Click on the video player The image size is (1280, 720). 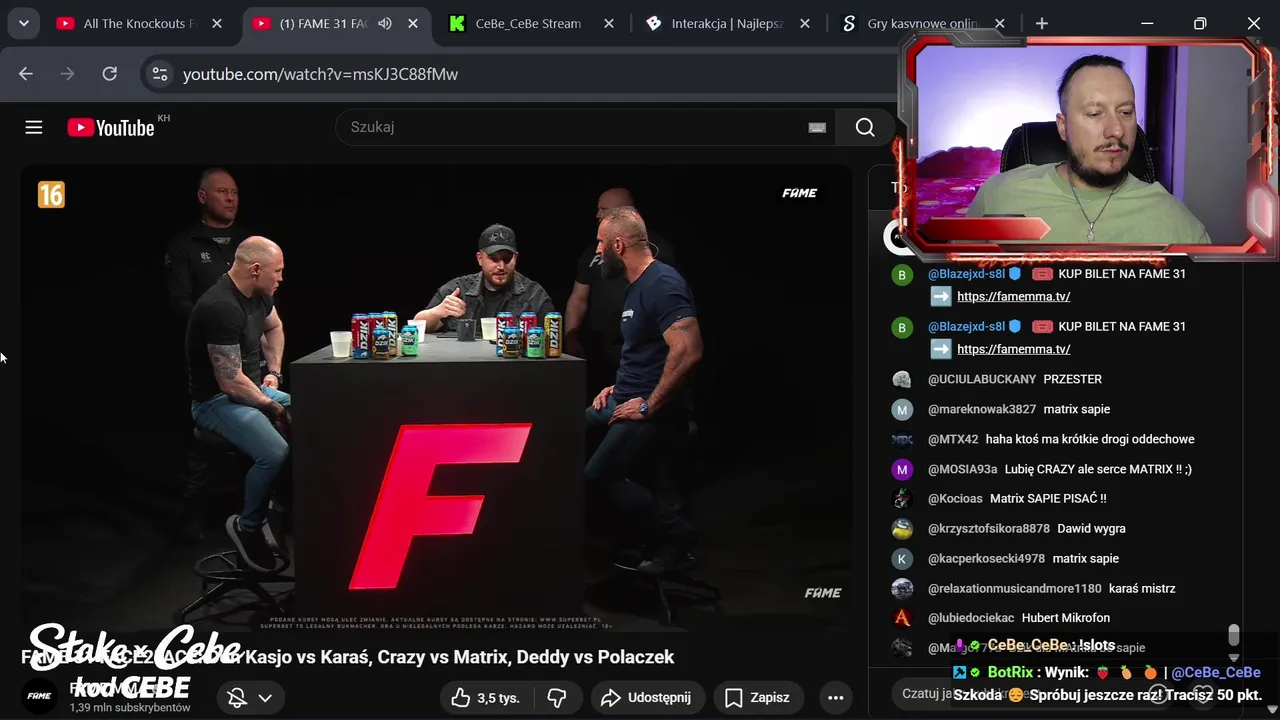436,398
